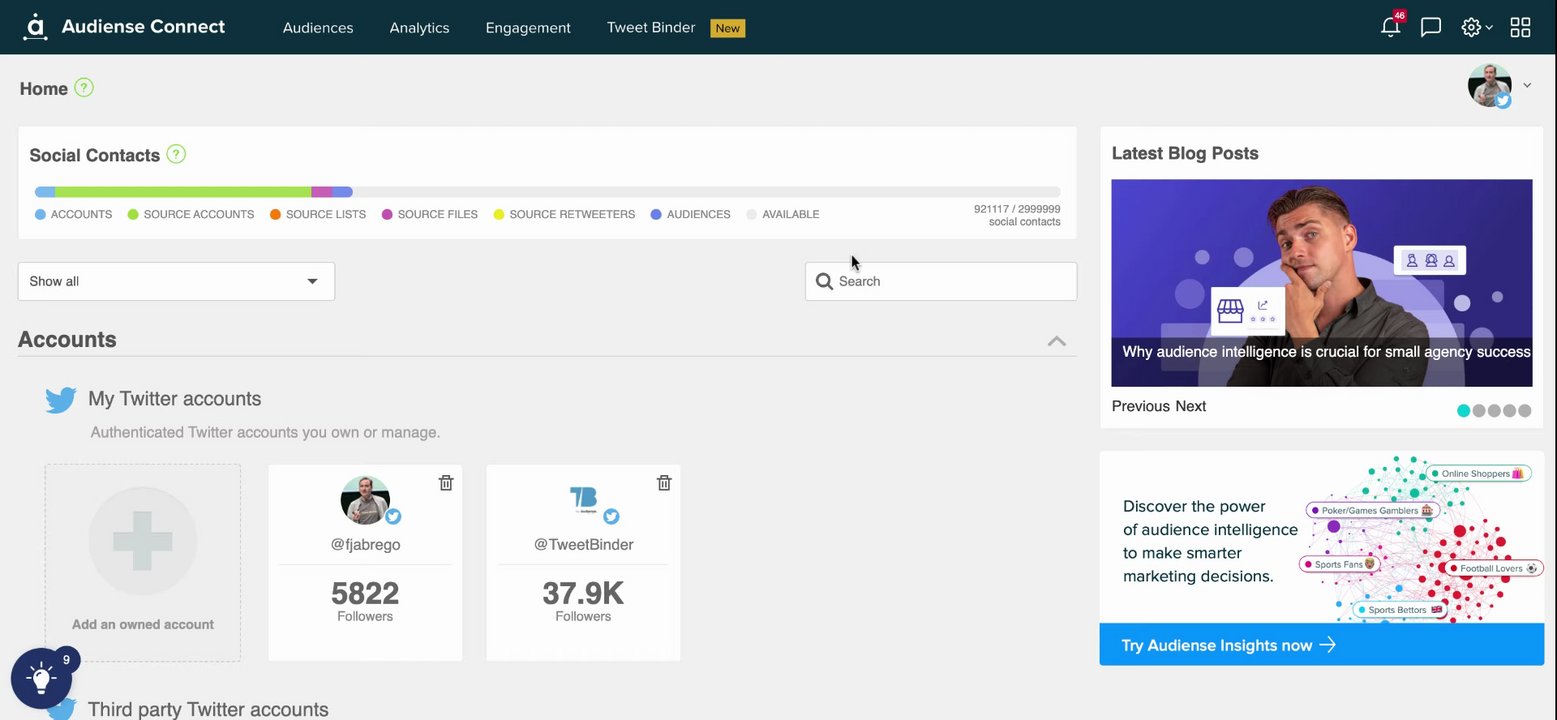This screenshot has width=1557, height=720.
Task: Click the Social Contacts help icon
Action: pyautogui.click(x=176, y=154)
